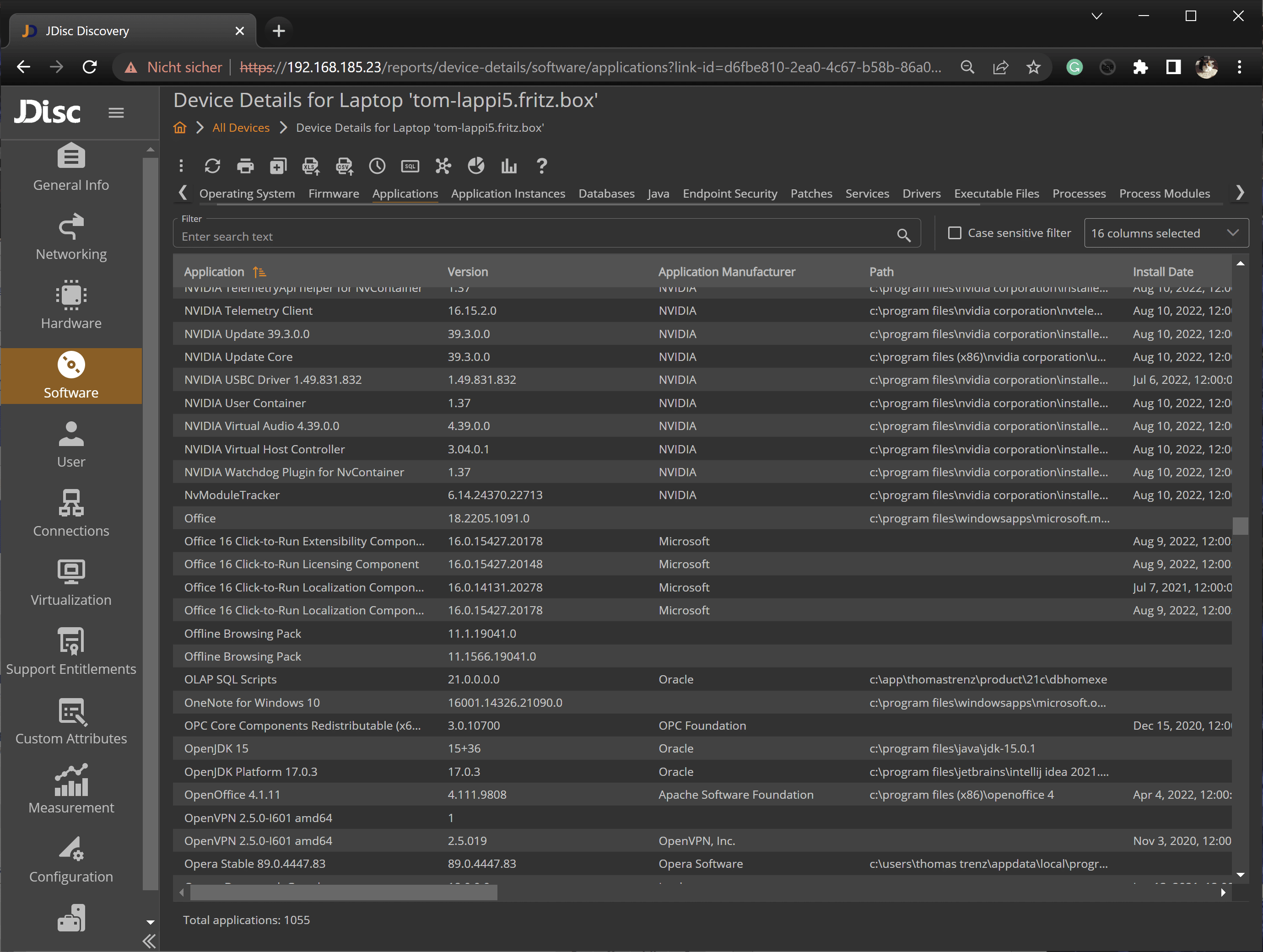Export the table to CSV
Screen dimensions: 1263x952
click(x=344, y=166)
